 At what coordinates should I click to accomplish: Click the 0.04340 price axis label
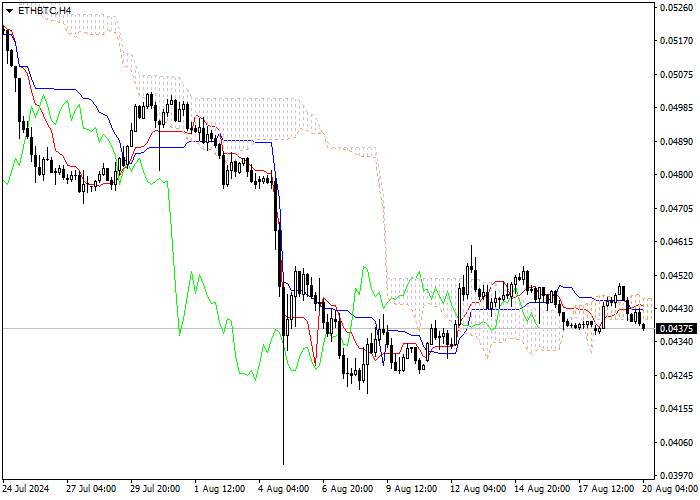[x=676, y=342]
